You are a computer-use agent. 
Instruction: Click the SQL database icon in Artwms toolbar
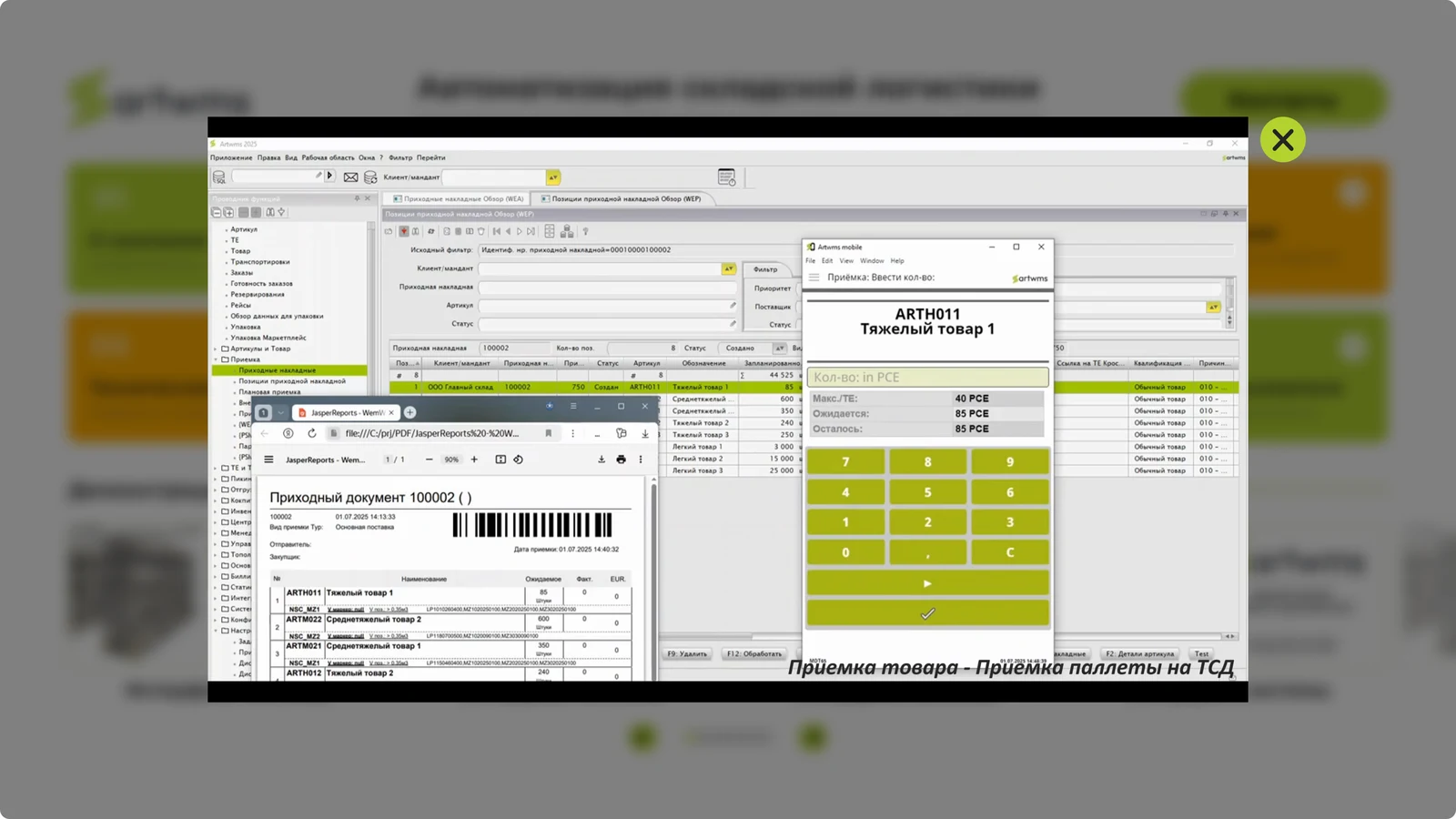coord(218,177)
